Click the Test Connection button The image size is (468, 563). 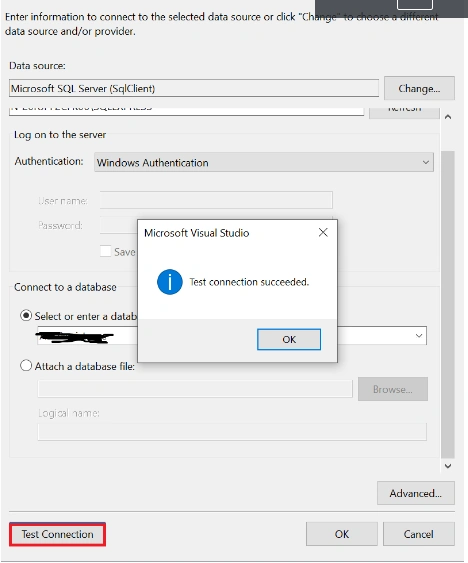tap(57, 534)
